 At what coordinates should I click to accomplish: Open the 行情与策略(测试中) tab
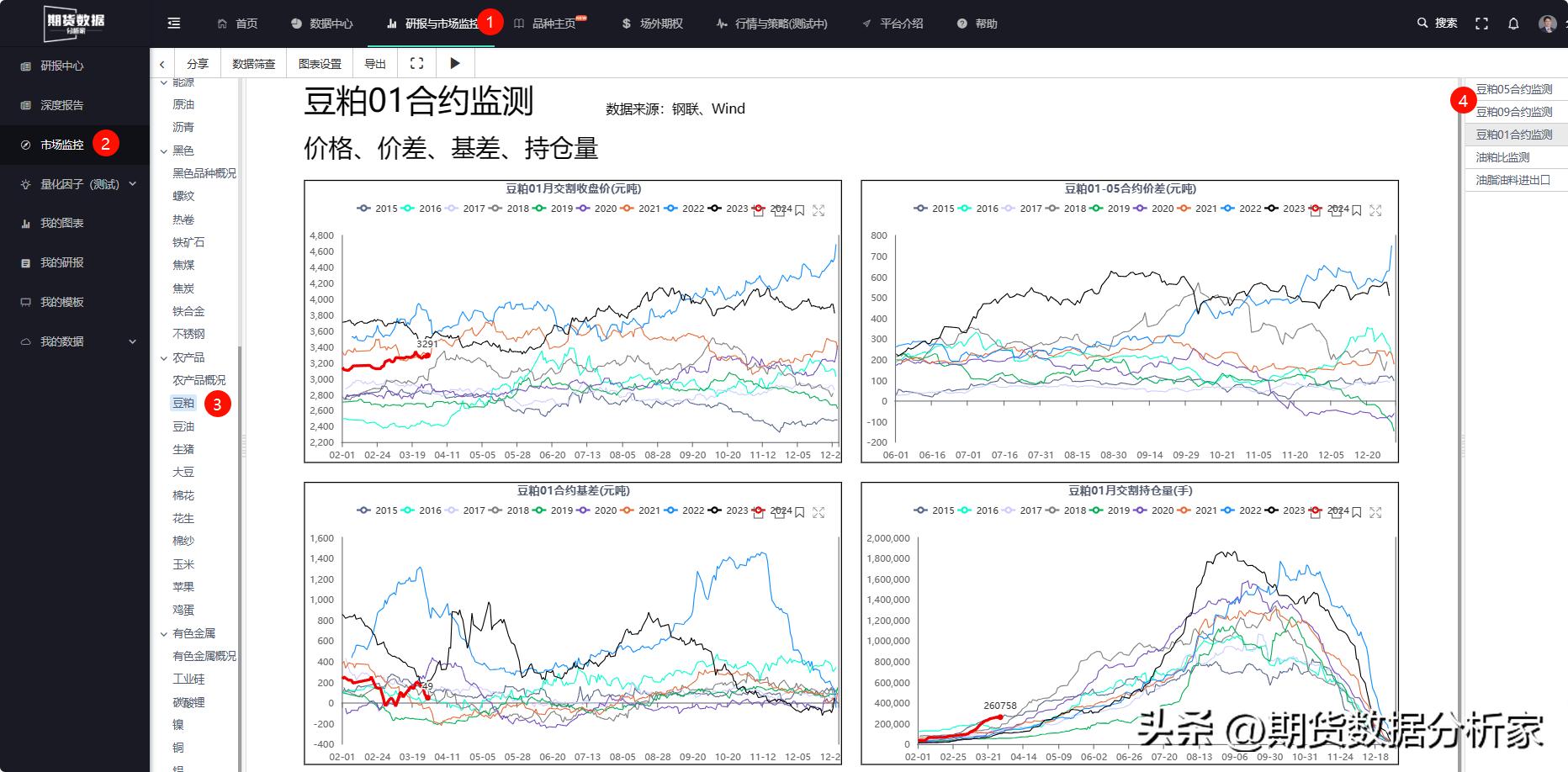[772, 24]
